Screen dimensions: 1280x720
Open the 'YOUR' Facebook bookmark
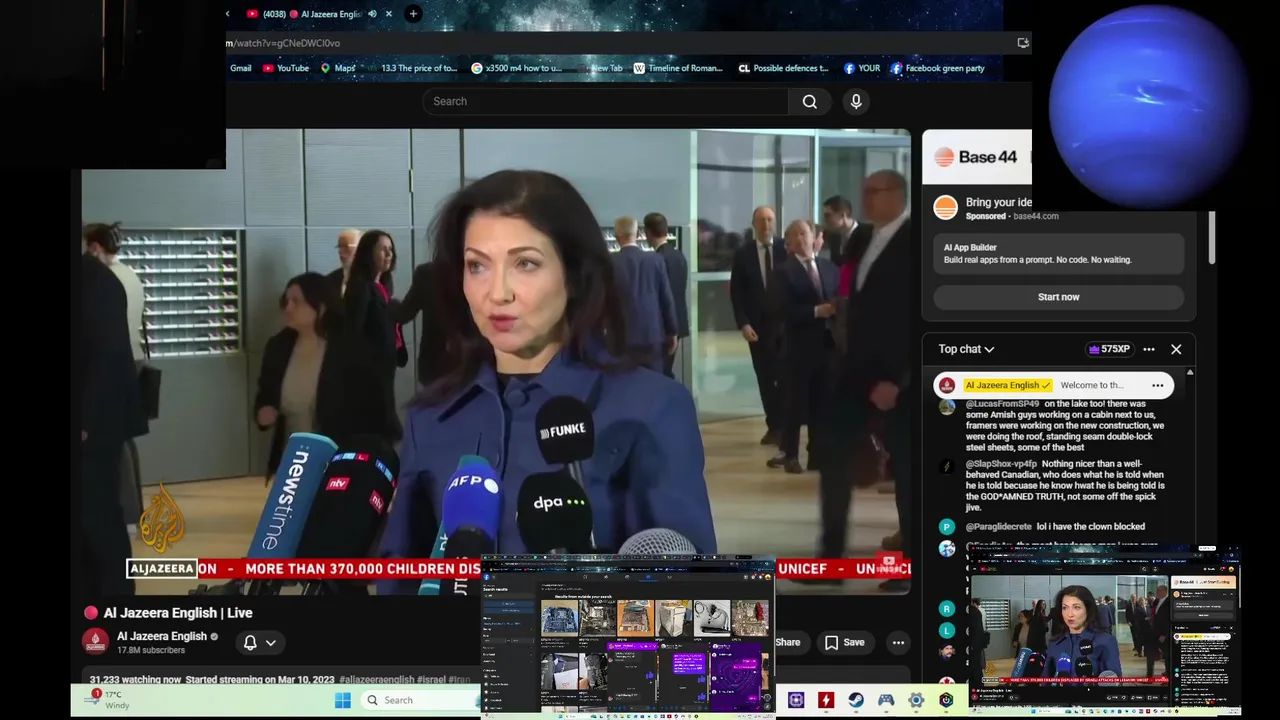tap(862, 68)
